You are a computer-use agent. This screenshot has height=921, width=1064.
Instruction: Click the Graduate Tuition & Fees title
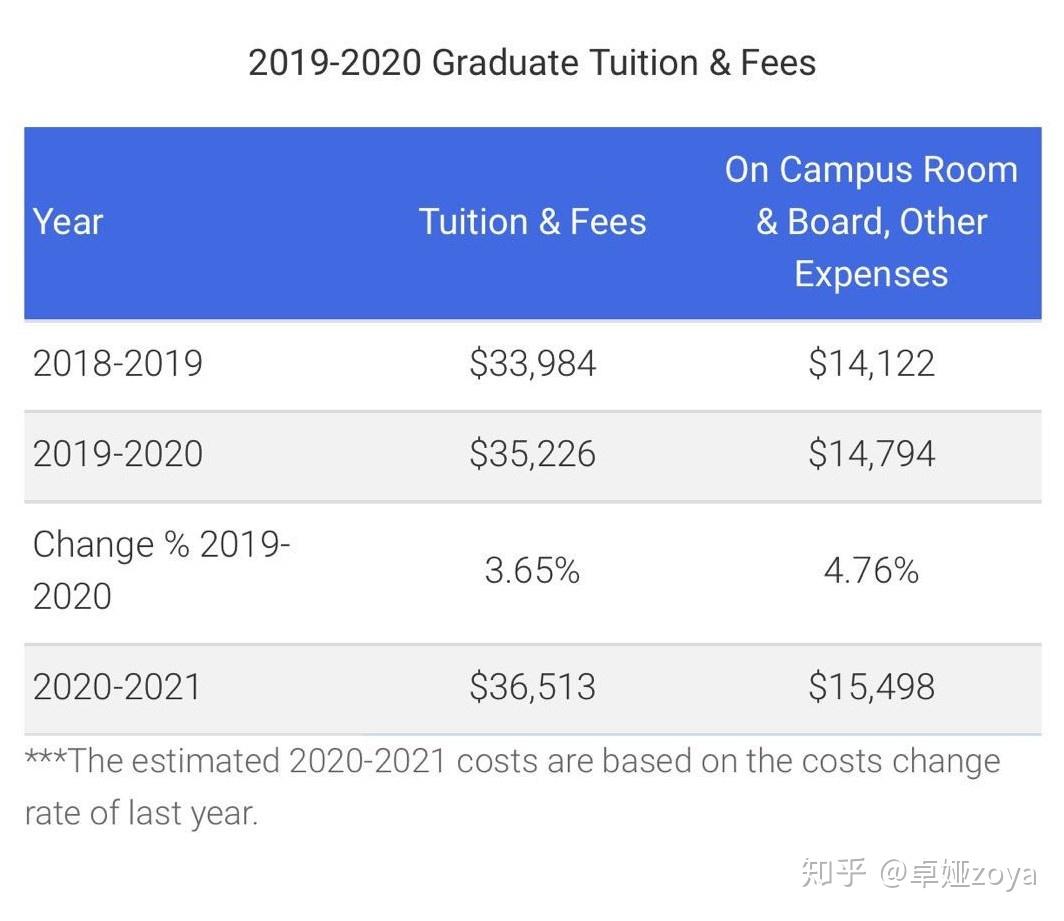532,62
